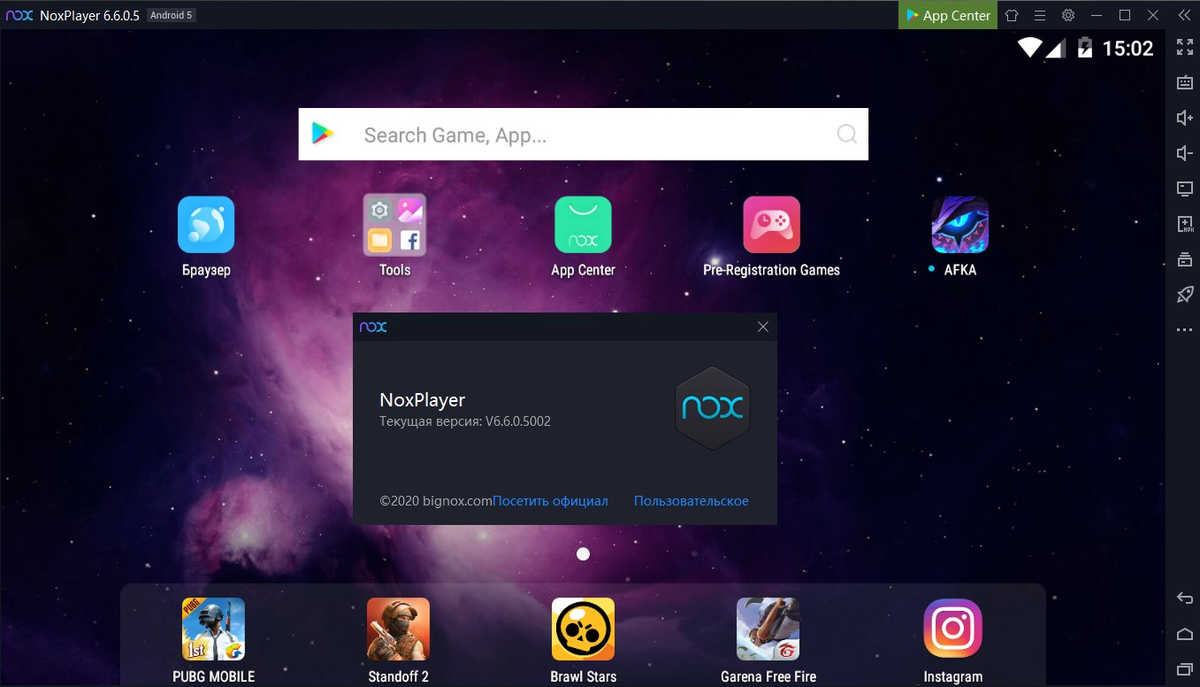Toggle fullscreen mode in sidebar

(x=1185, y=47)
